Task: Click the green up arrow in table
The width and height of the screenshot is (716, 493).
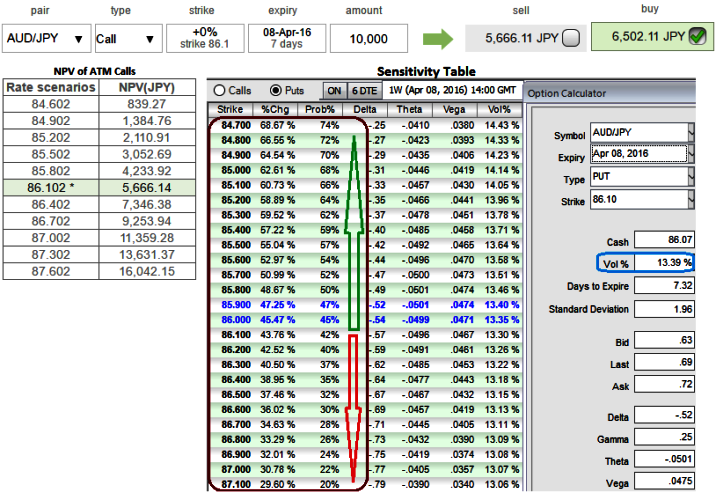Action: 352,230
